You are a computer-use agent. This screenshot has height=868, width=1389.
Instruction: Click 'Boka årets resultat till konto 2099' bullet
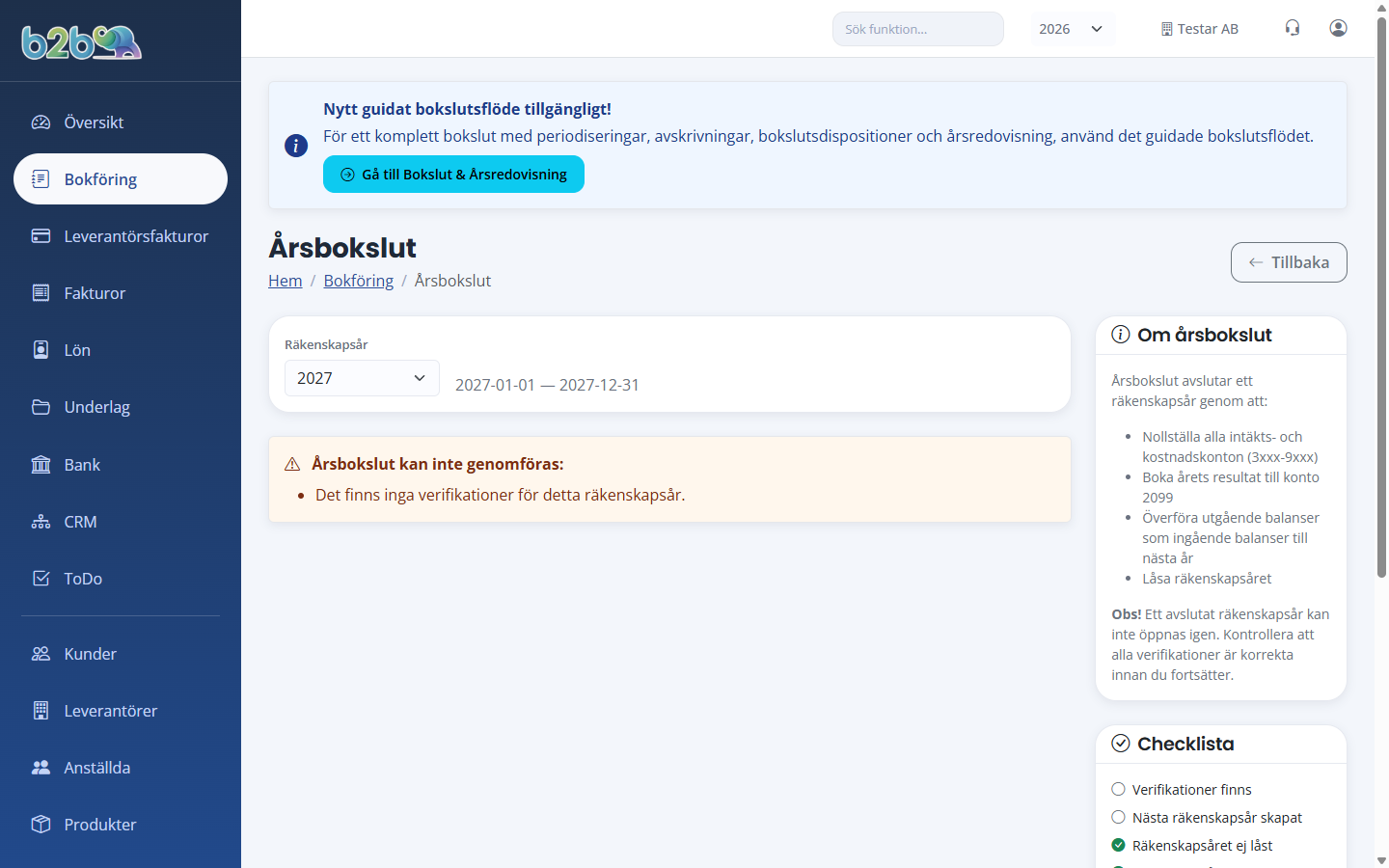click(x=1231, y=487)
